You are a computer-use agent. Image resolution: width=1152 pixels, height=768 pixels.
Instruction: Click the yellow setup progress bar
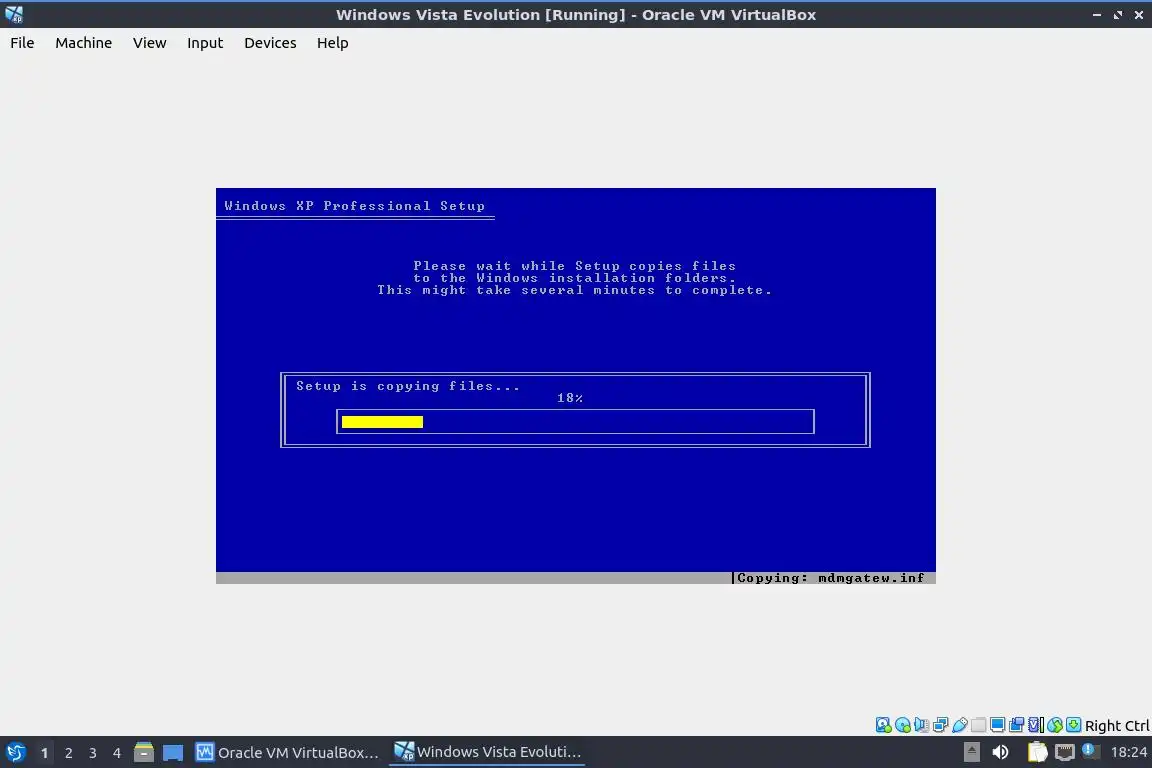[382, 422]
